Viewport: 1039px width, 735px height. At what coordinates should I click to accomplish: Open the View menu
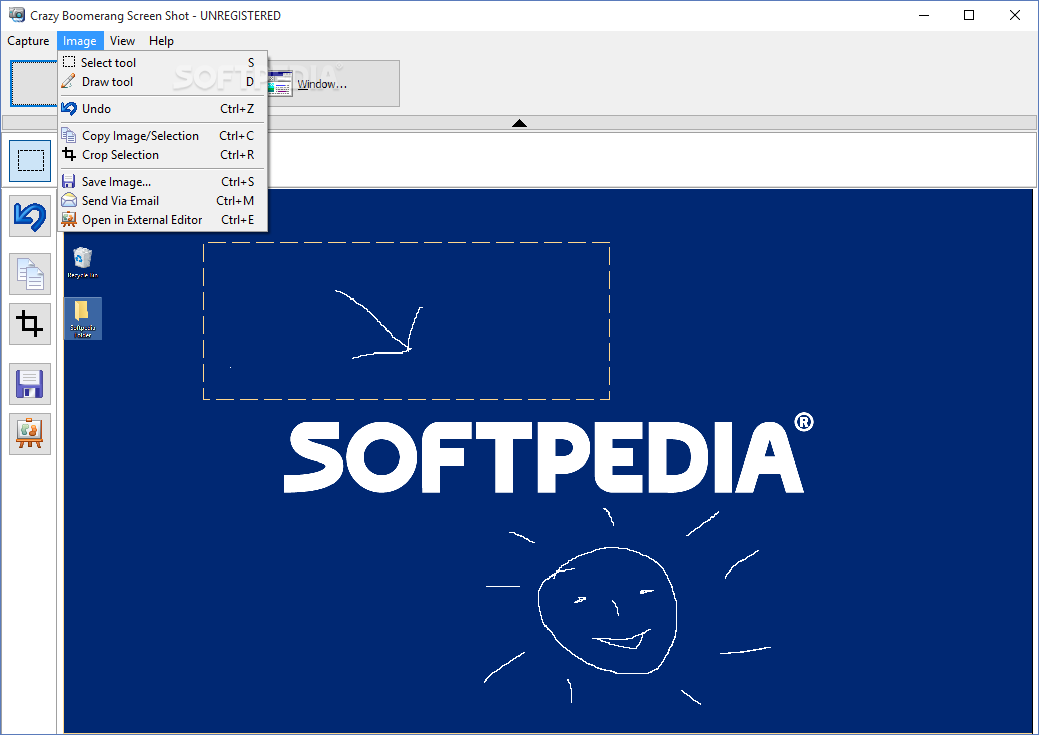coord(123,41)
